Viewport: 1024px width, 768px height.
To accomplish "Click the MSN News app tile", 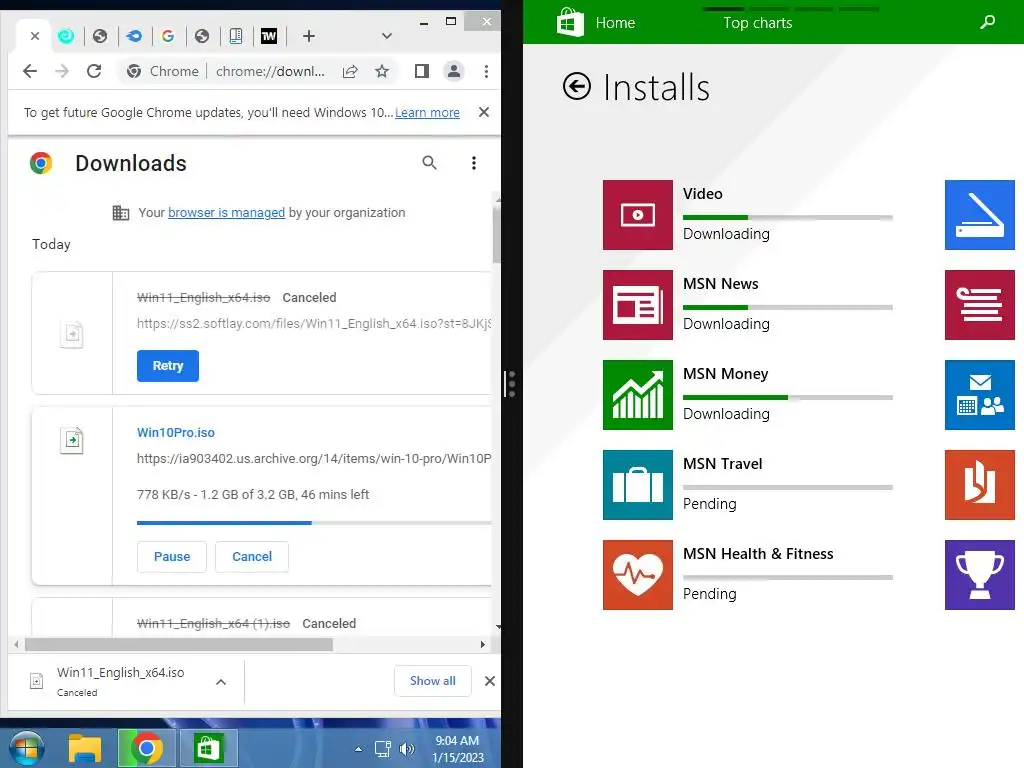I will click(x=637, y=305).
